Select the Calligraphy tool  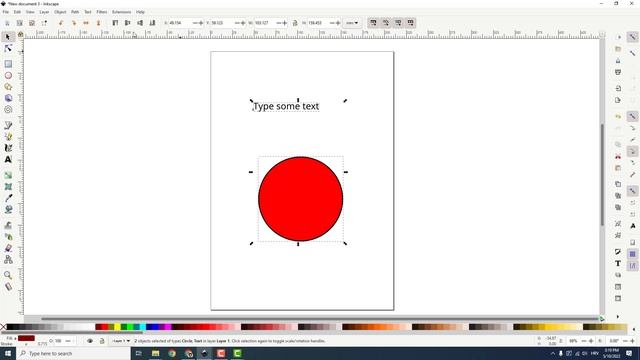(x=8, y=148)
